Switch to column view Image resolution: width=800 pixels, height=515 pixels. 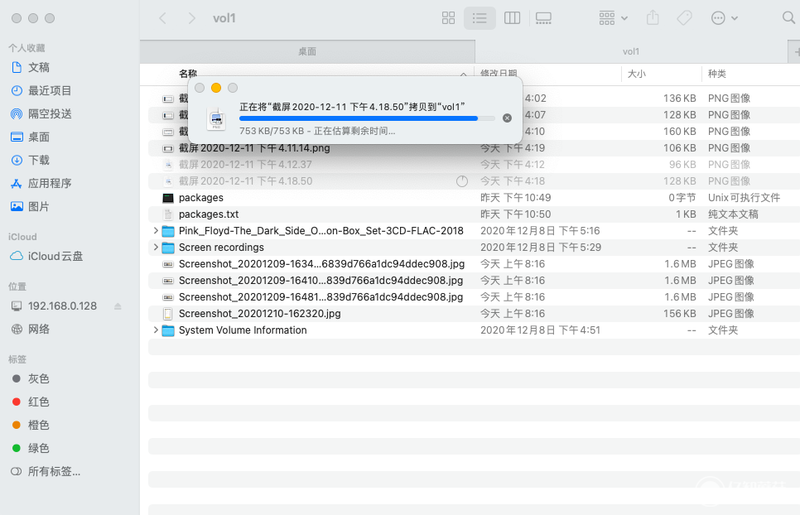pos(512,18)
